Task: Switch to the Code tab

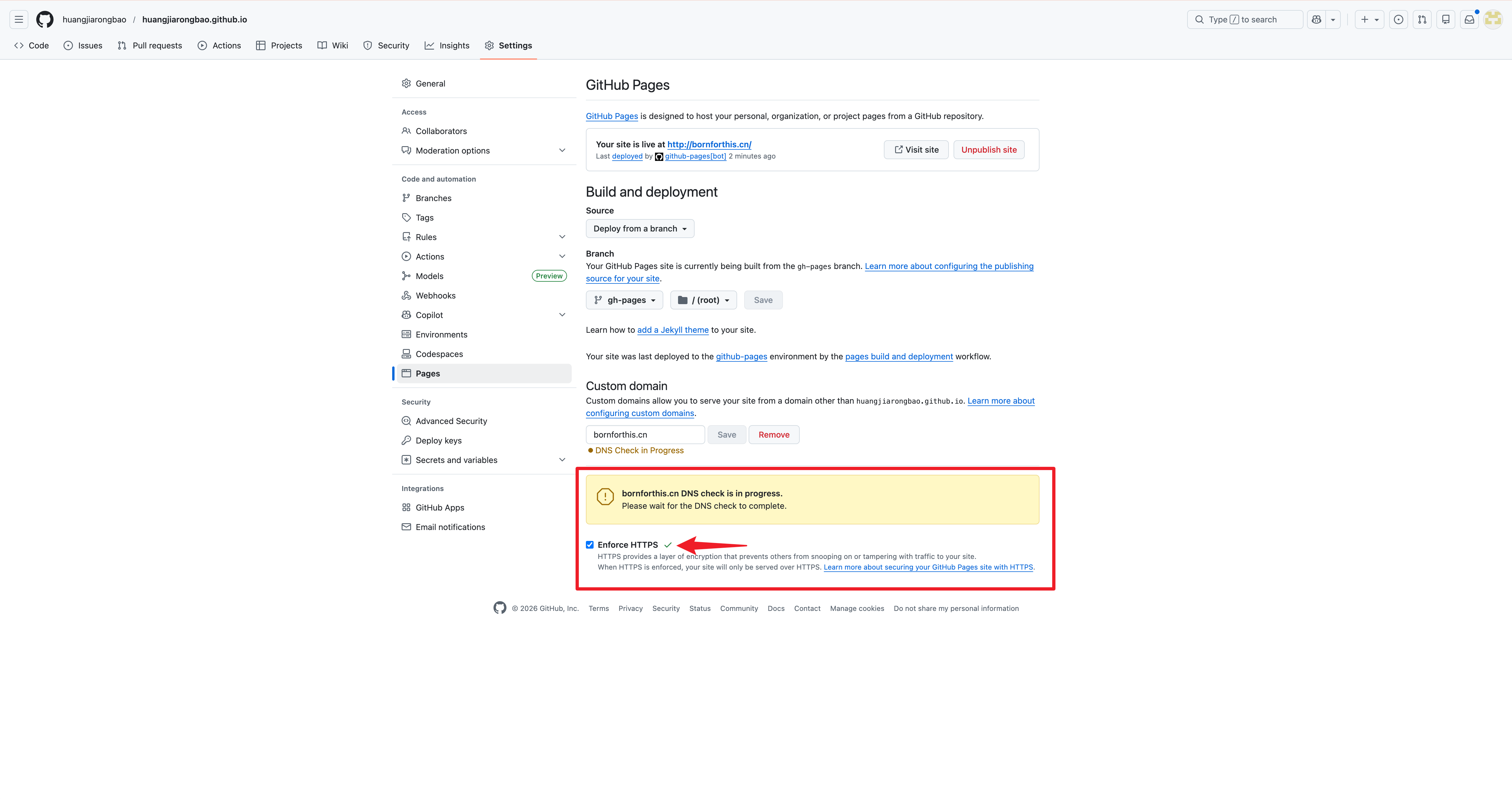Action: point(32,45)
